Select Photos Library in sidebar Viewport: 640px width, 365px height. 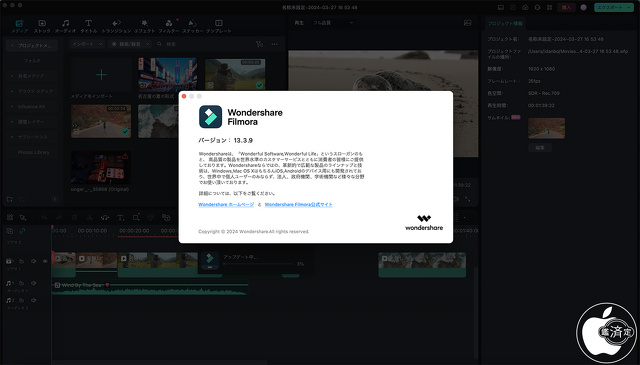coord(33,152)
